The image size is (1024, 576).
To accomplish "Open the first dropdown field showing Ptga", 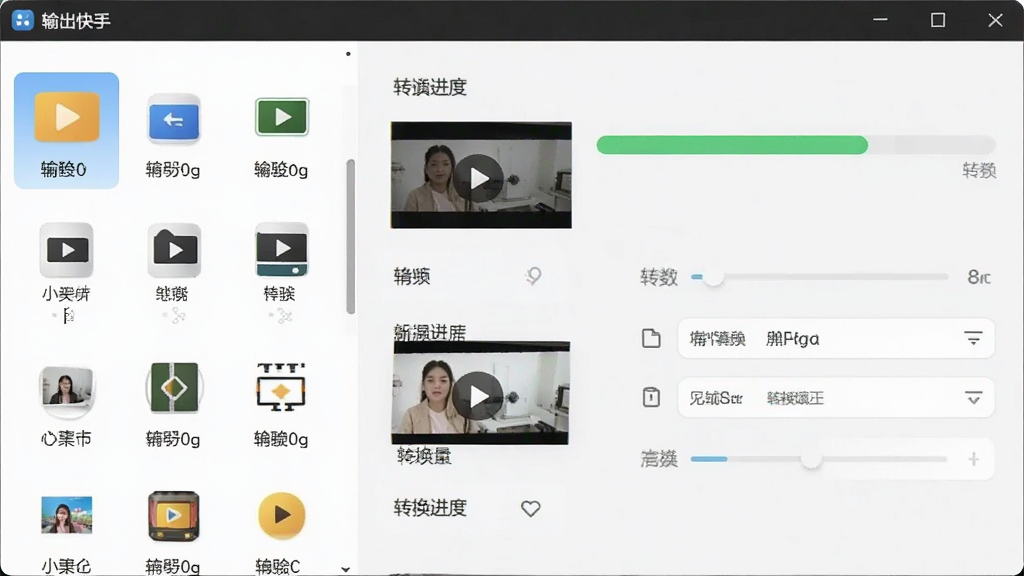I will (x=836, y=338).
